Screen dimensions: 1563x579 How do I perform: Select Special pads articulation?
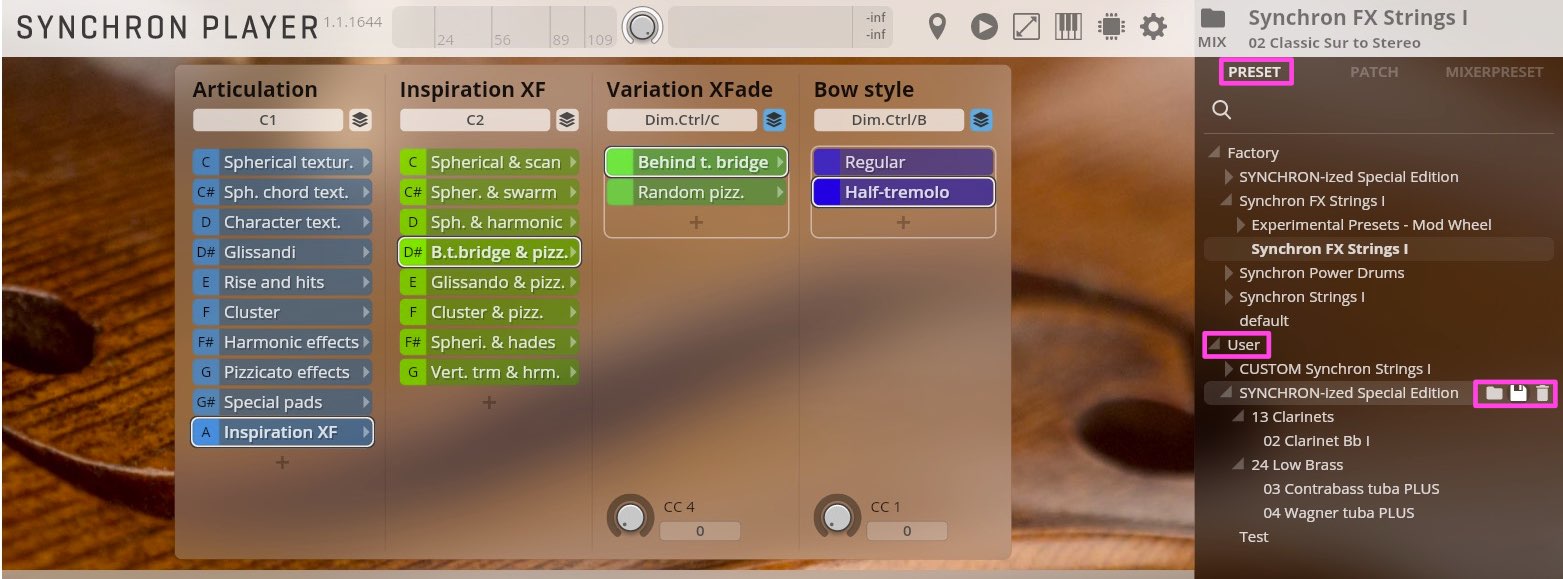tap(282, 402)
